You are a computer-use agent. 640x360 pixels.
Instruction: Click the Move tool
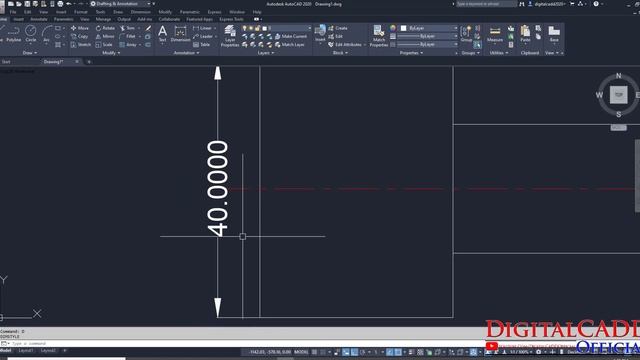tap(80, 28)
